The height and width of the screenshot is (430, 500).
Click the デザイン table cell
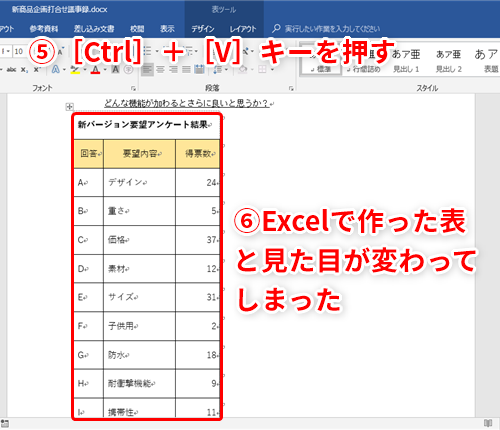pyautogui.click(x=139, y=182)
